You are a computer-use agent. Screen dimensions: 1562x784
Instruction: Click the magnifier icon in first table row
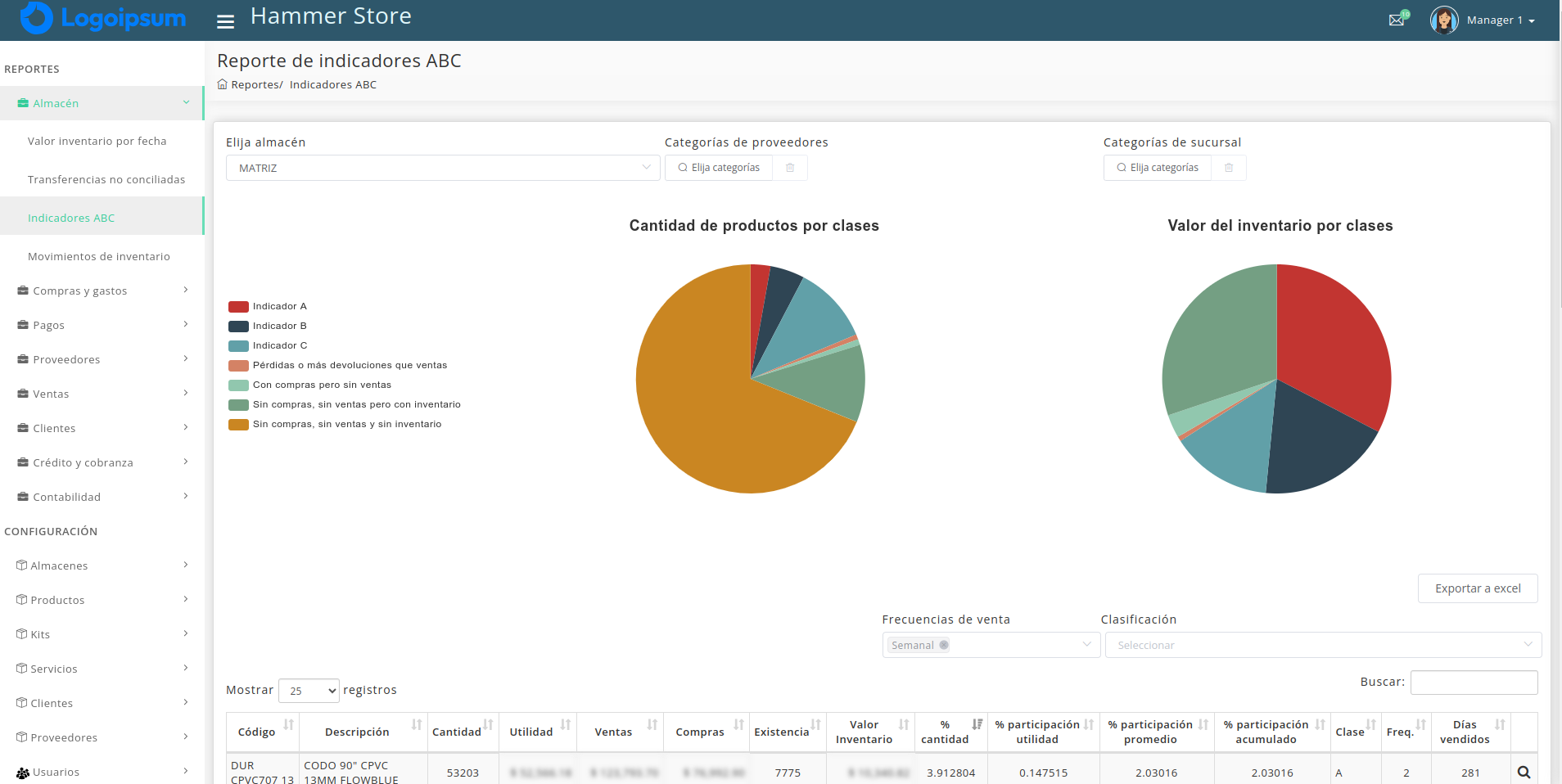pos(1524,772)
